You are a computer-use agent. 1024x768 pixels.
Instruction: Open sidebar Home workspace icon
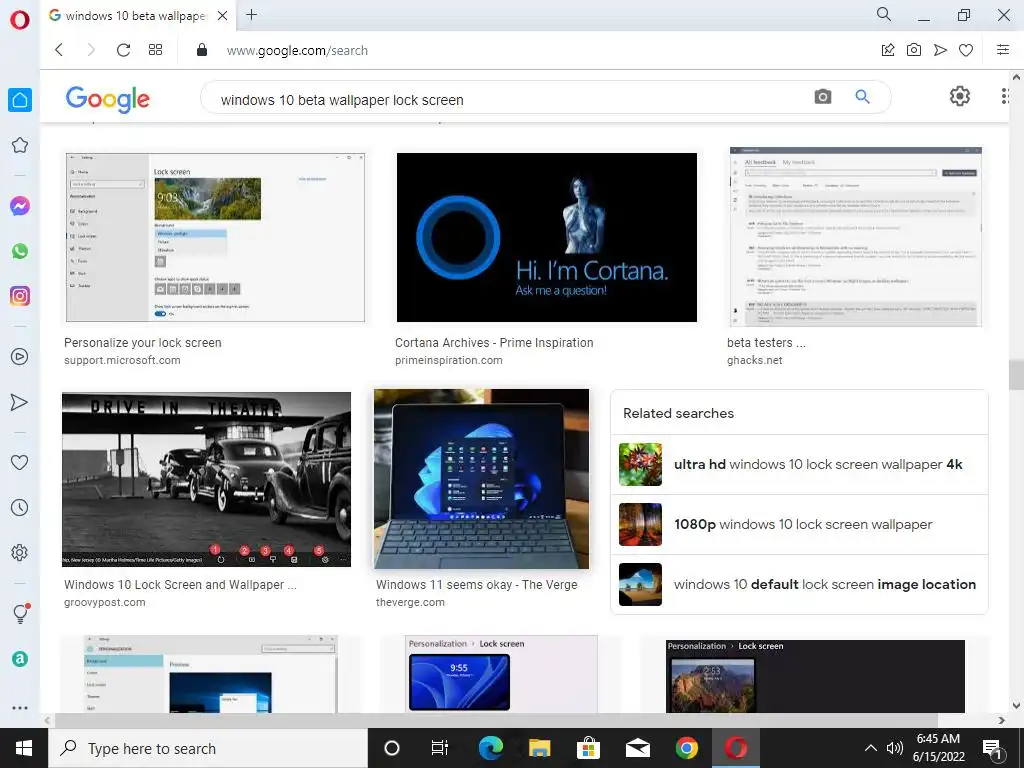pos(20,100)
